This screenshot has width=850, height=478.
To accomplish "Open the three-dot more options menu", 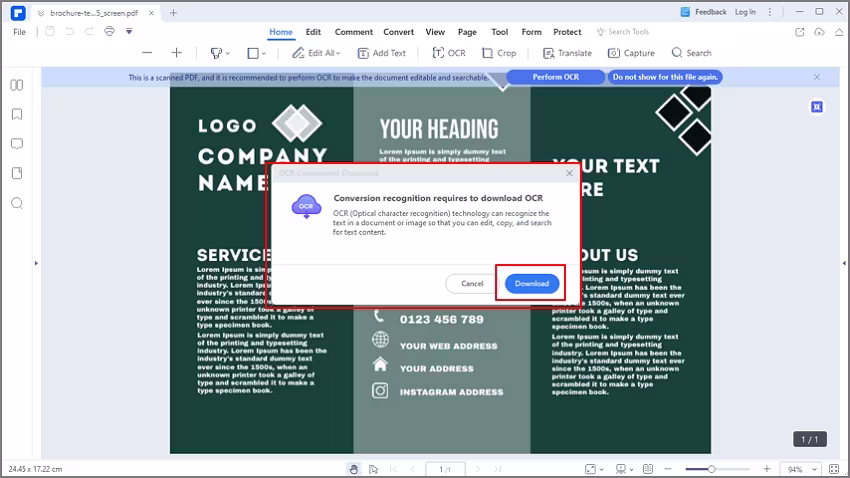I will 770,12.
